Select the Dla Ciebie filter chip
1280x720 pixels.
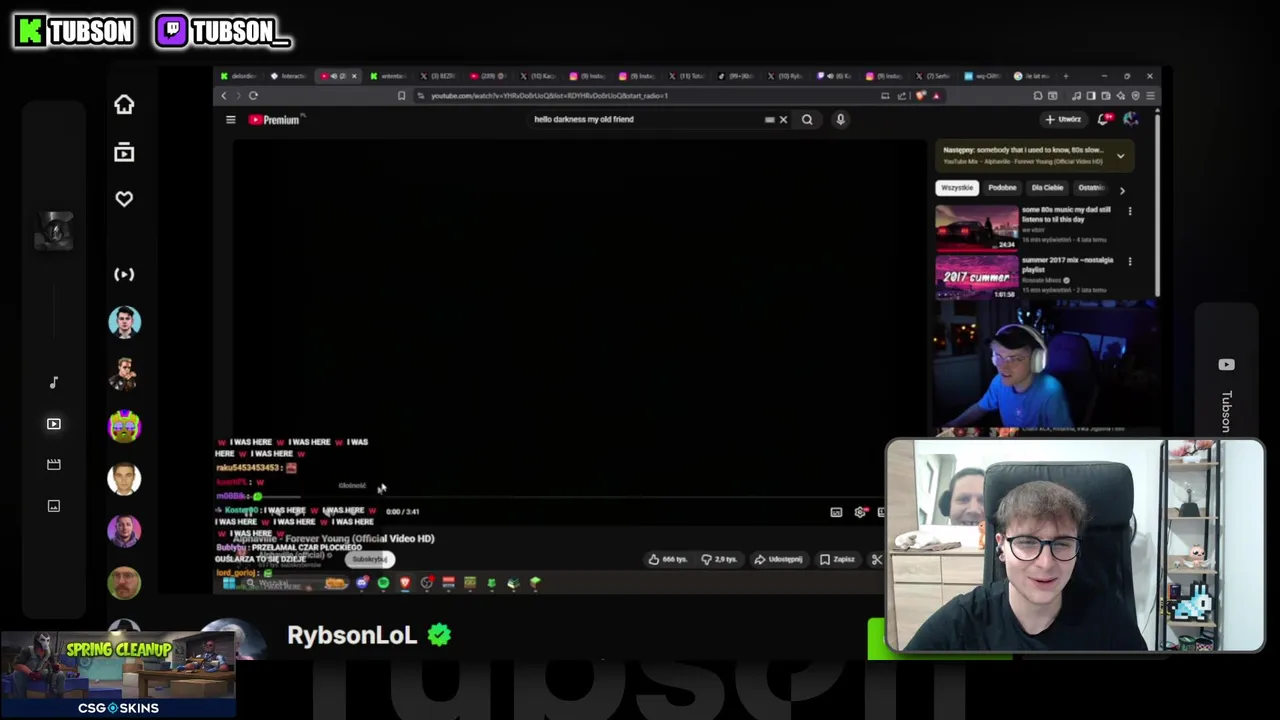tap(1047, 188)
